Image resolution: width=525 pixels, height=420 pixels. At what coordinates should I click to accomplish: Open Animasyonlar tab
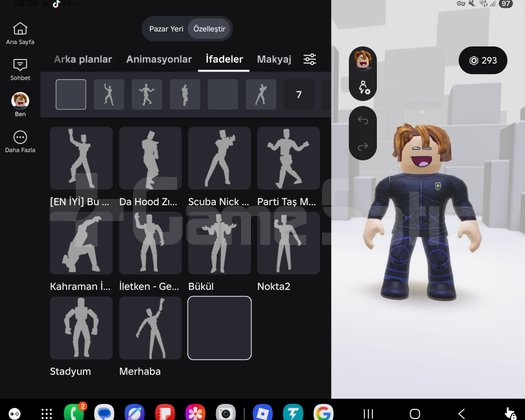pyautogui.click(x=159, y=59)
